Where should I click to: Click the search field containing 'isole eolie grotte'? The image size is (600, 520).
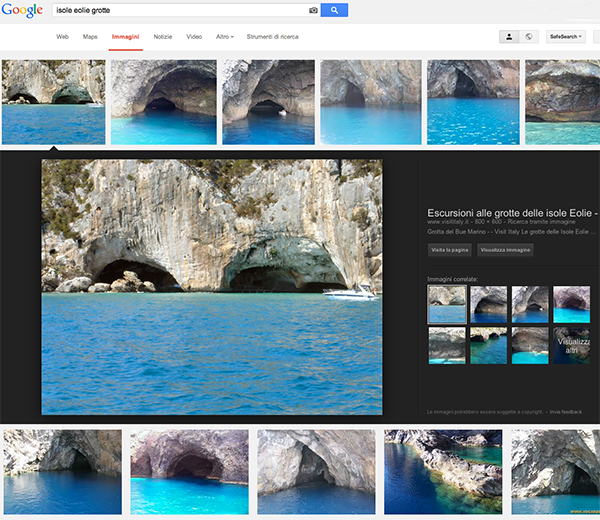pyautogui.click(x=180, y=10)
